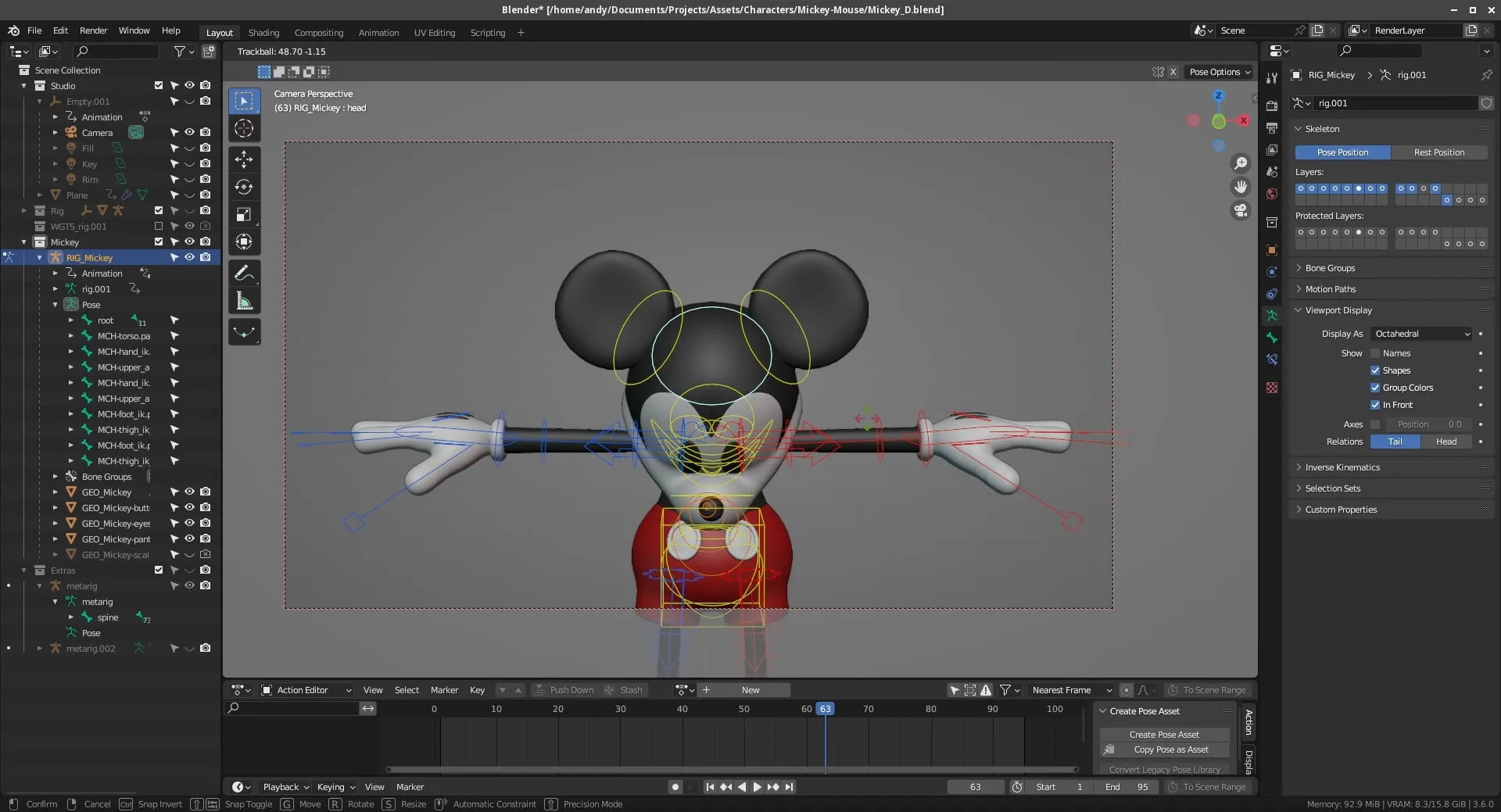Expand the Bone Groups panel
Screen dimensions: 1501x812
(x=1330, y=268)
